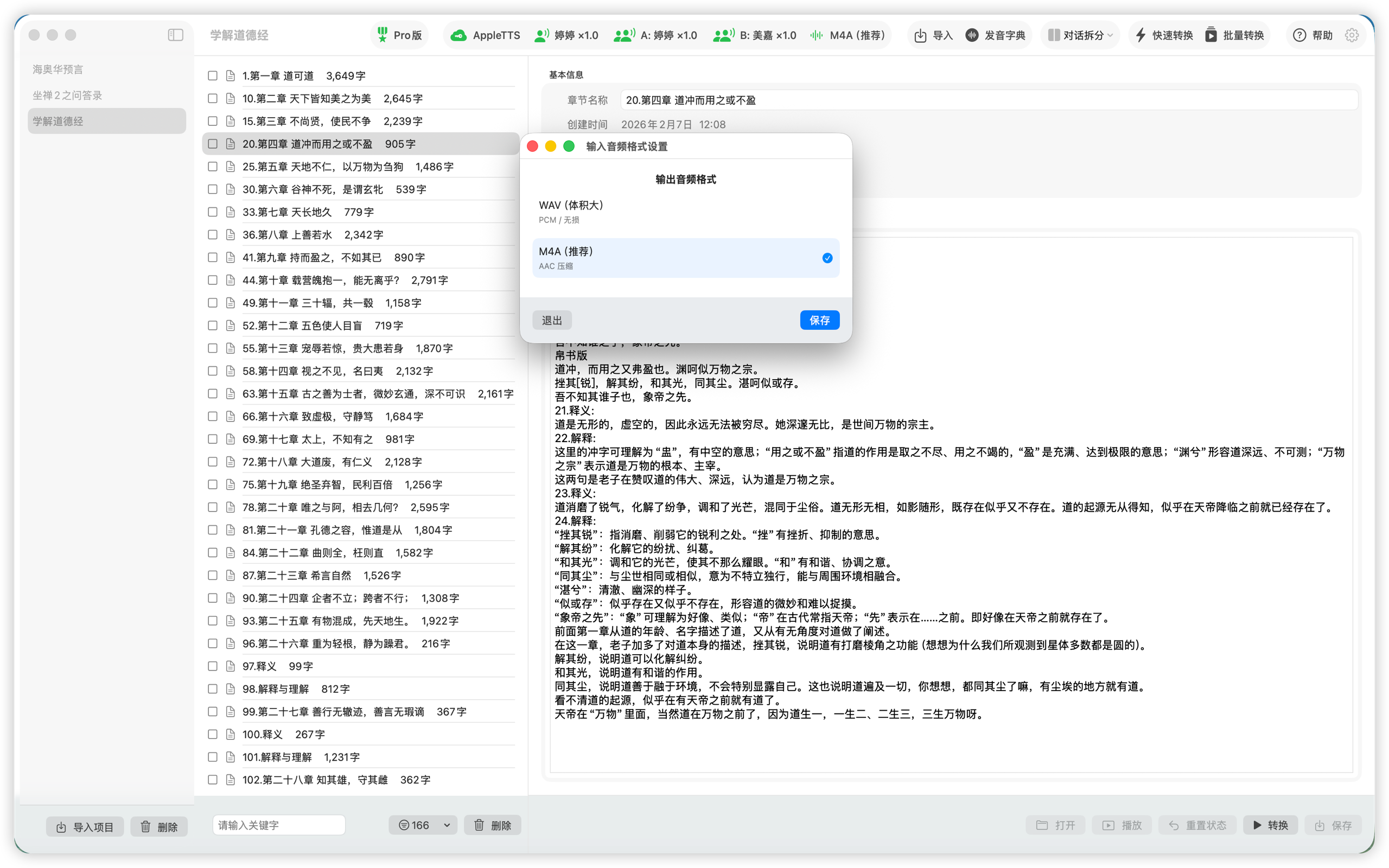Check the box for 1.第一章 道可道

pyautogui.click(x=212, y=76)
